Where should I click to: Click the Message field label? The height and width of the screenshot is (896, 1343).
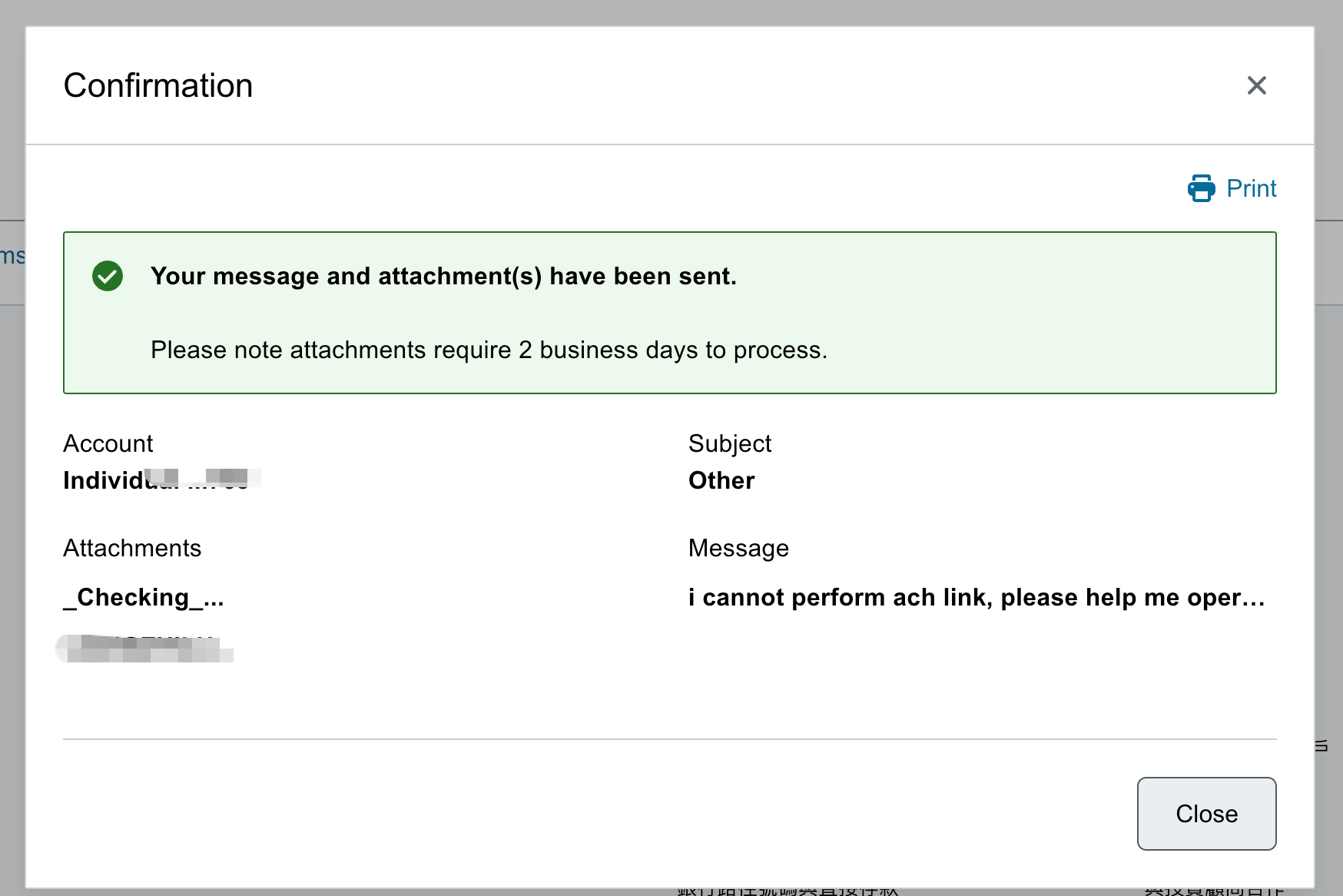point(738,548)
